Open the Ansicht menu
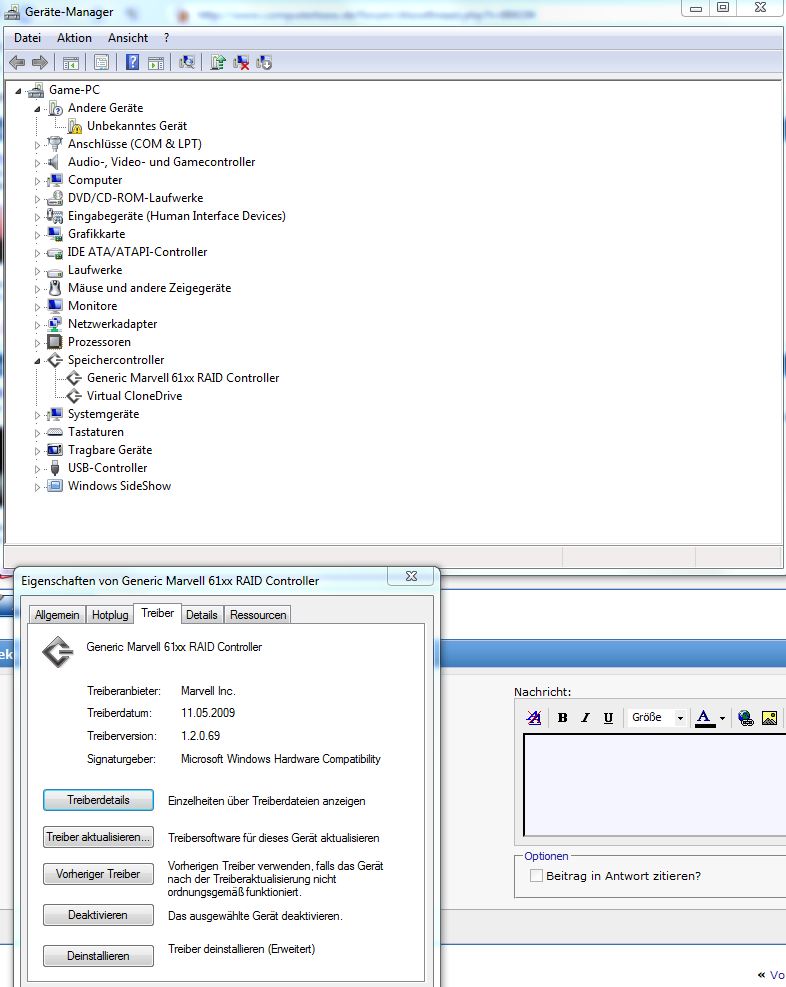The height and width of the screenshot is (987, 786). [128, 38]
